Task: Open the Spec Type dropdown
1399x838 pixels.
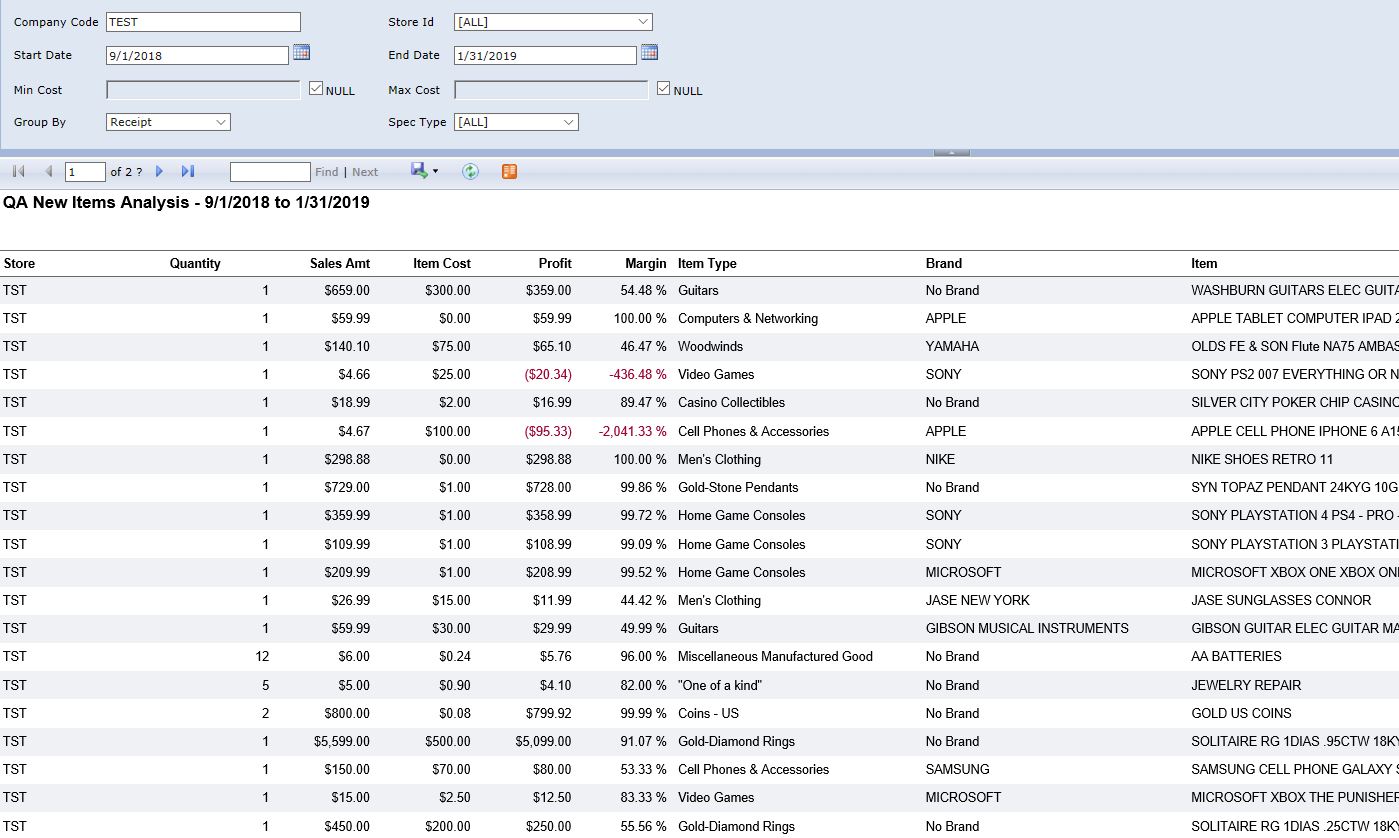Action: click(516, 122)
